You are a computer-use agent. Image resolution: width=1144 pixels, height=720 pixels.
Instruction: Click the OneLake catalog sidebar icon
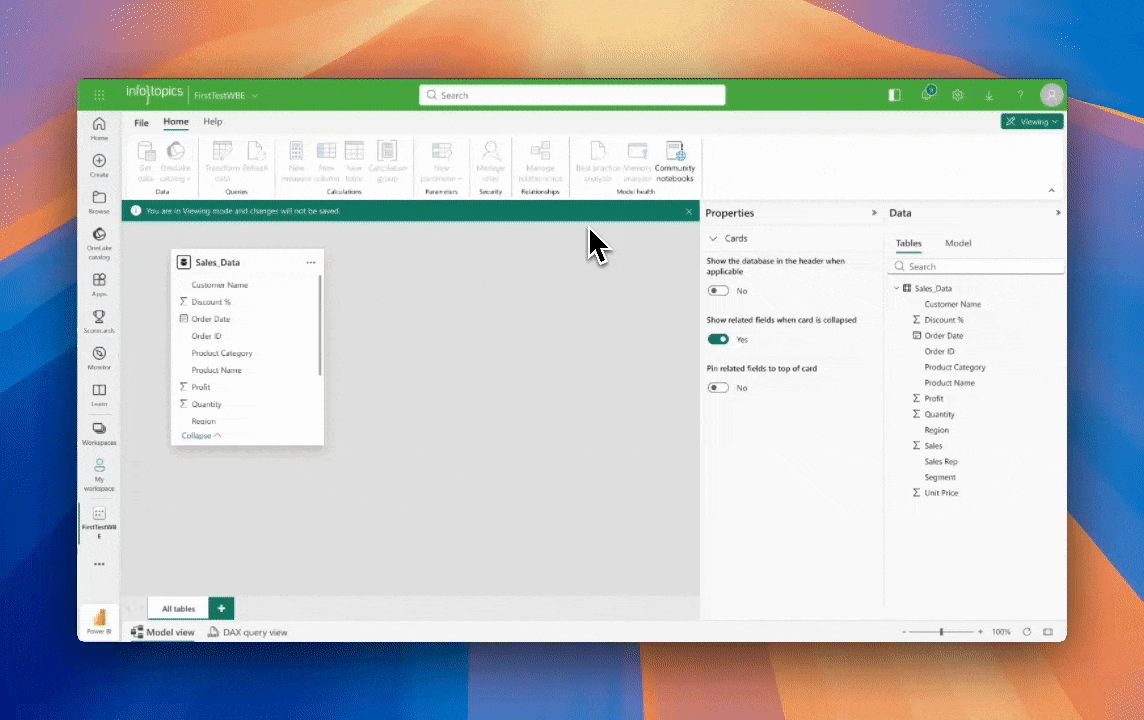[x=99, y=238]
